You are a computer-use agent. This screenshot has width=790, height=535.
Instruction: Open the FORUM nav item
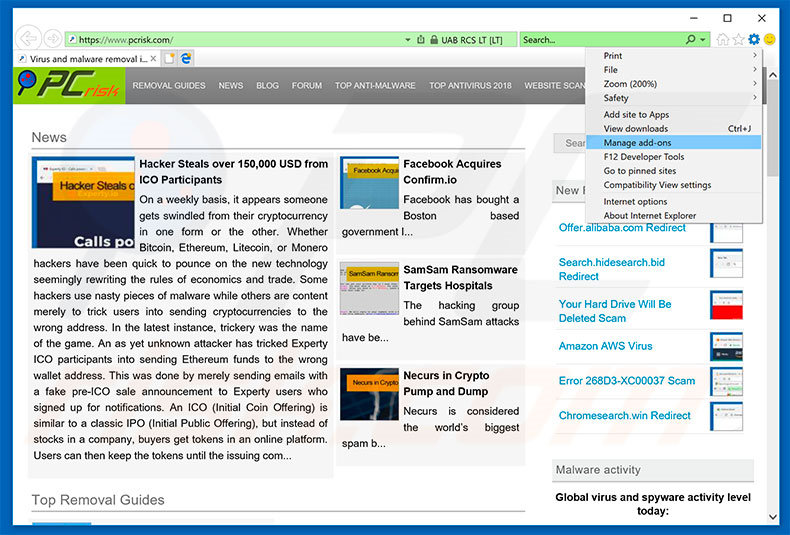[x=307, y=86]
